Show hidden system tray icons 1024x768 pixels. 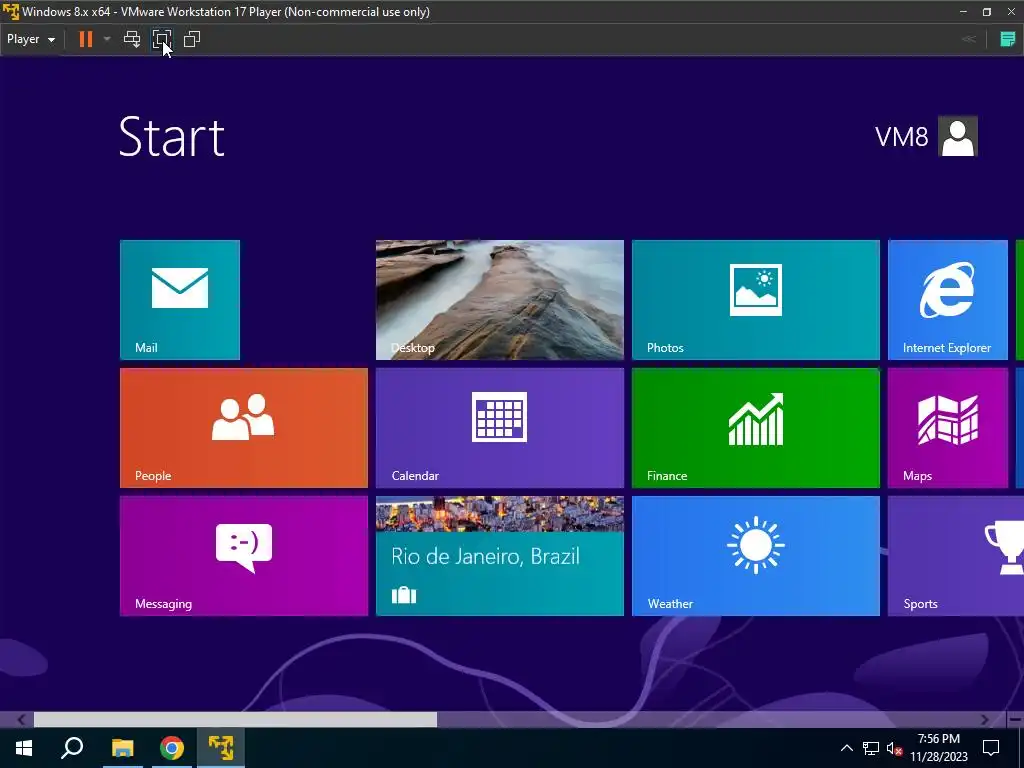(846, 748)
